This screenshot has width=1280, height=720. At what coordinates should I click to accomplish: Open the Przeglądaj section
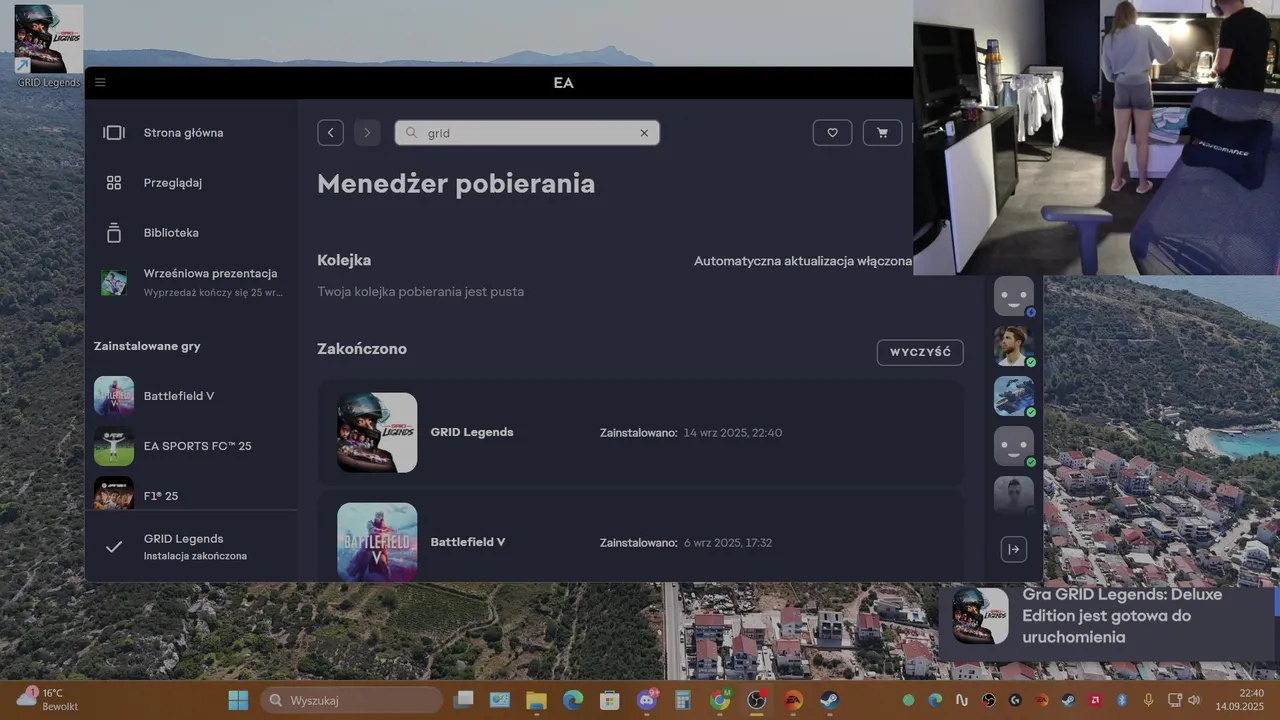[173, 183]
